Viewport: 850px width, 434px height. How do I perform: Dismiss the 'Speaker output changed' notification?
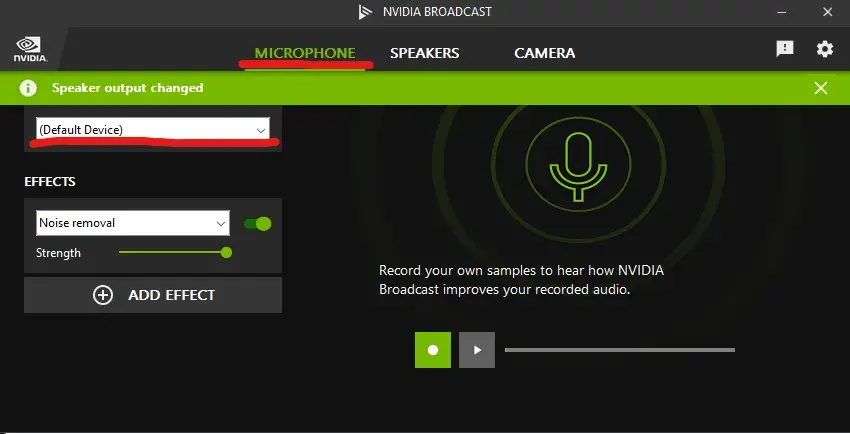[821, 88]
